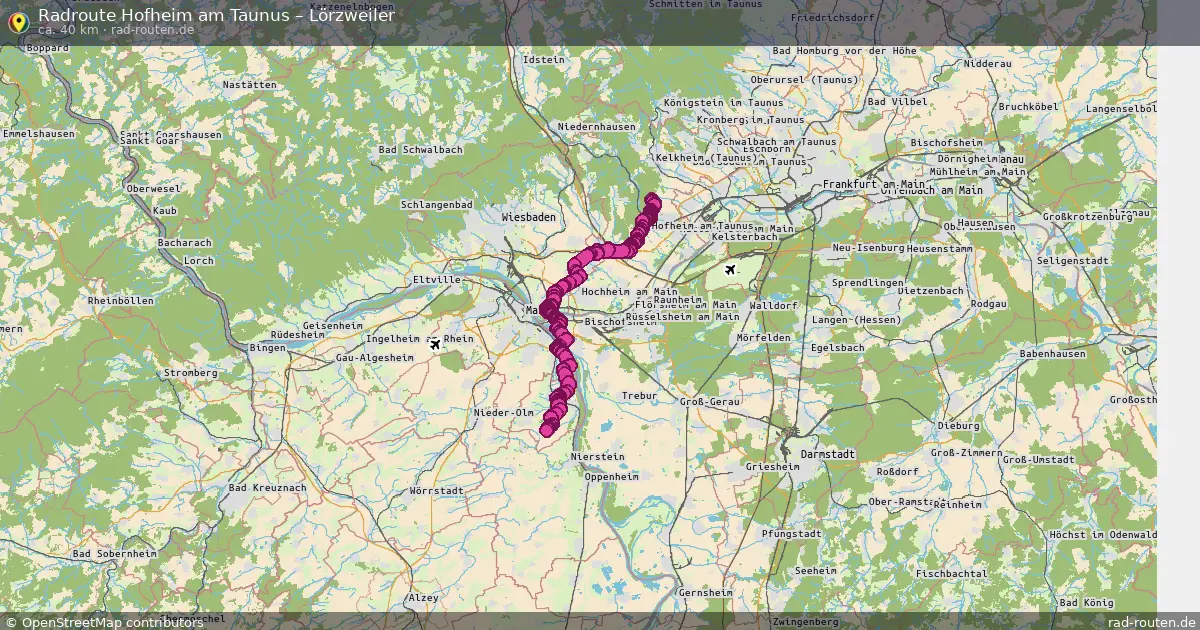
Task: Click the Nieder-Olm town label
Action: 504,412
